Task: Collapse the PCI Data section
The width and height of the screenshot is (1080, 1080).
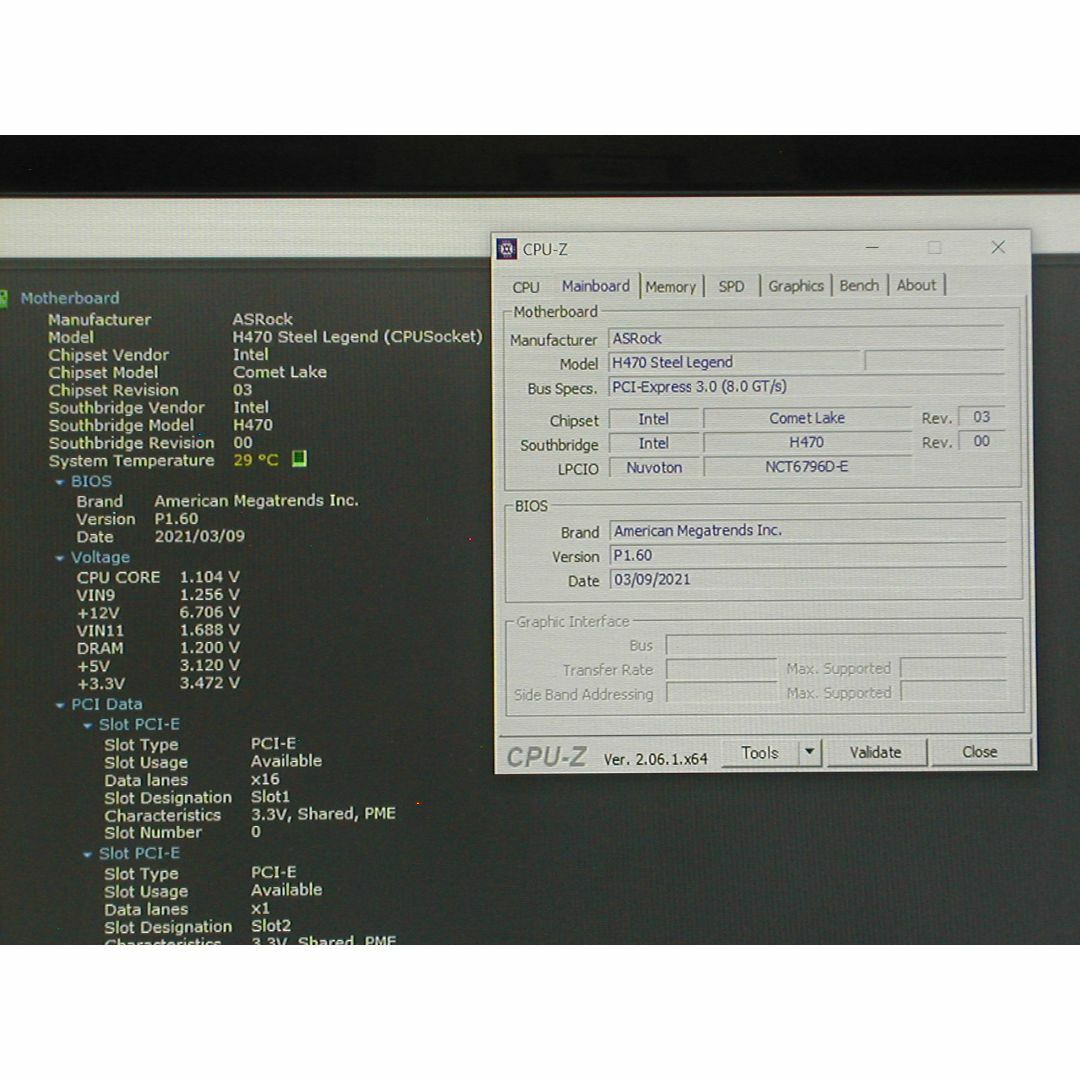Action: click(x=60, y=705)
